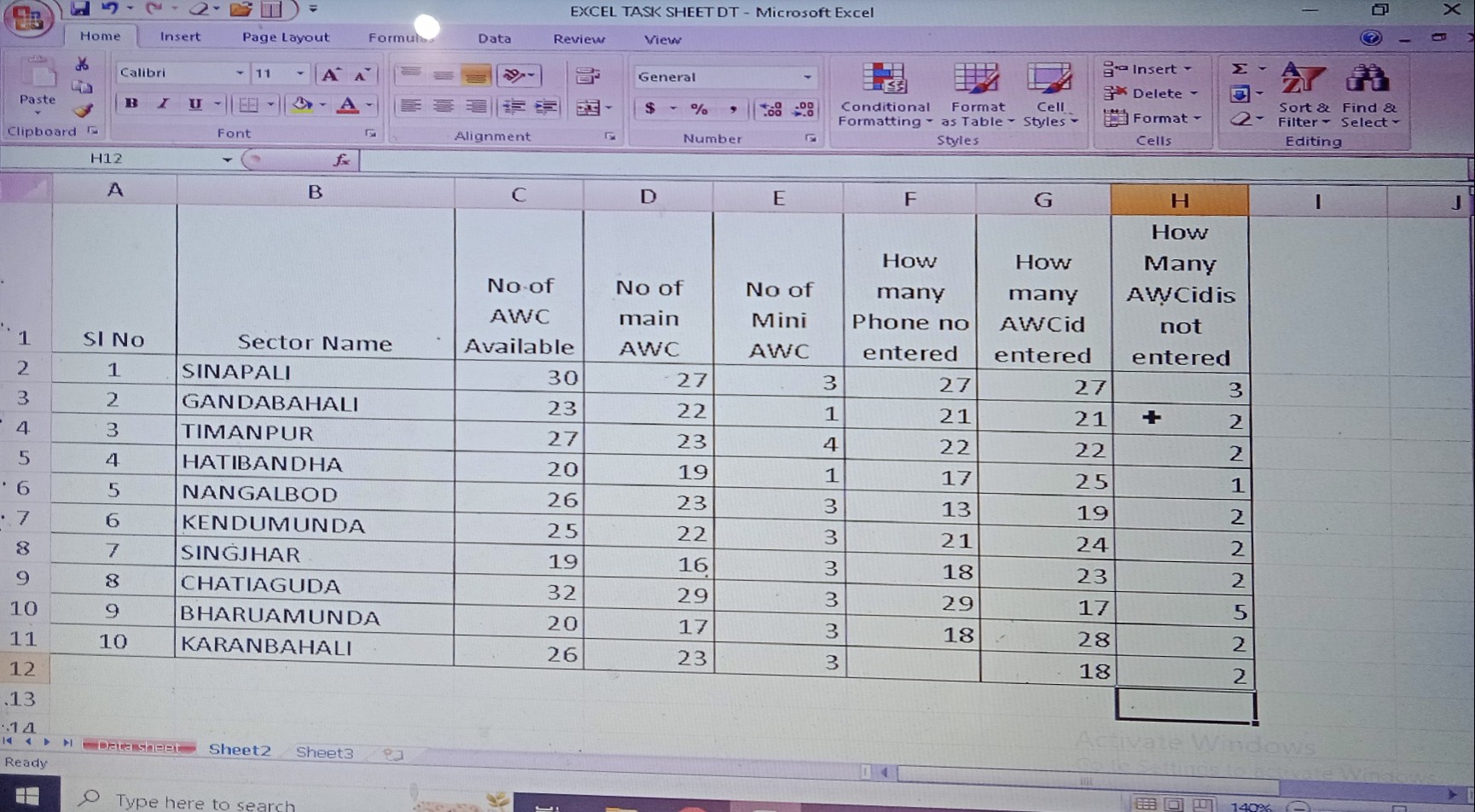The width and height of the screenshot is (1475, 812).
Task: Pick the font color red A swatch
Action: pyautogui.click(x=347, y=105)
